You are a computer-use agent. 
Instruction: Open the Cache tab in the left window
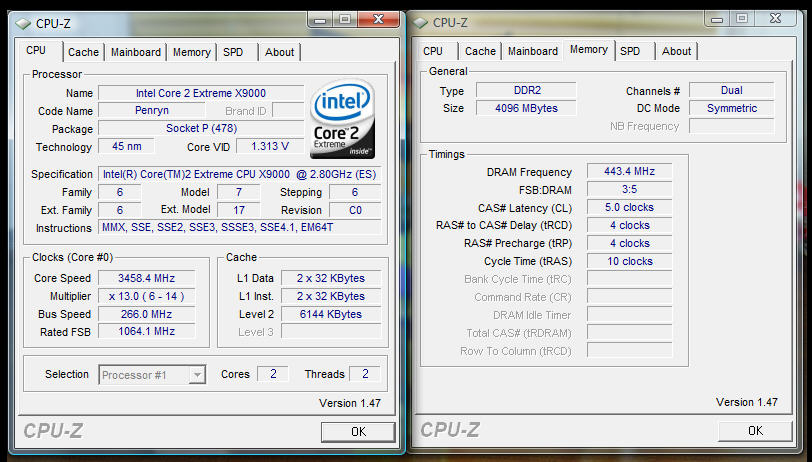(83, 52)
